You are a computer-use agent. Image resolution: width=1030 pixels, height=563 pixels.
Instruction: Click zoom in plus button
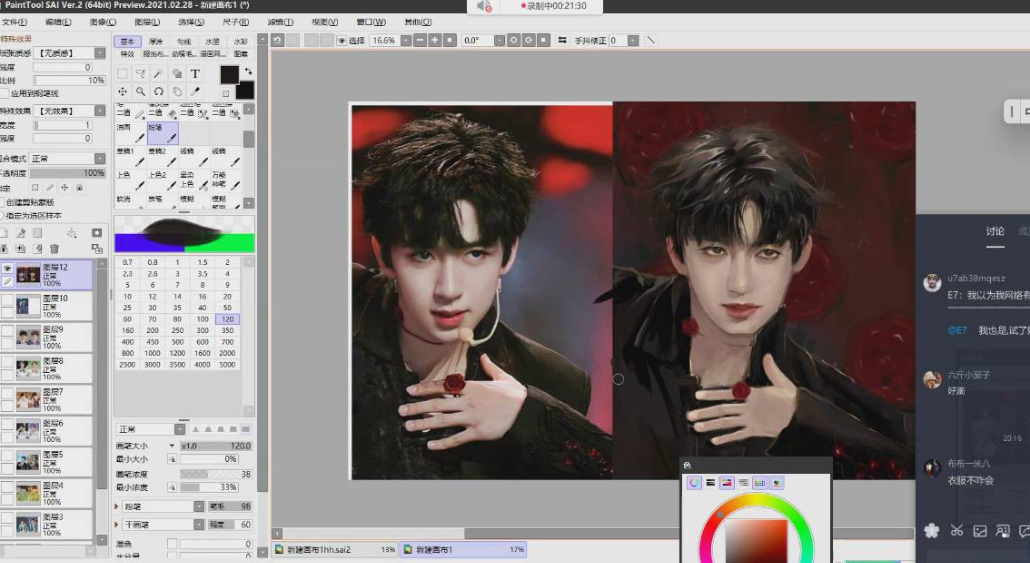pyautogui.click(x=435, y=41)
